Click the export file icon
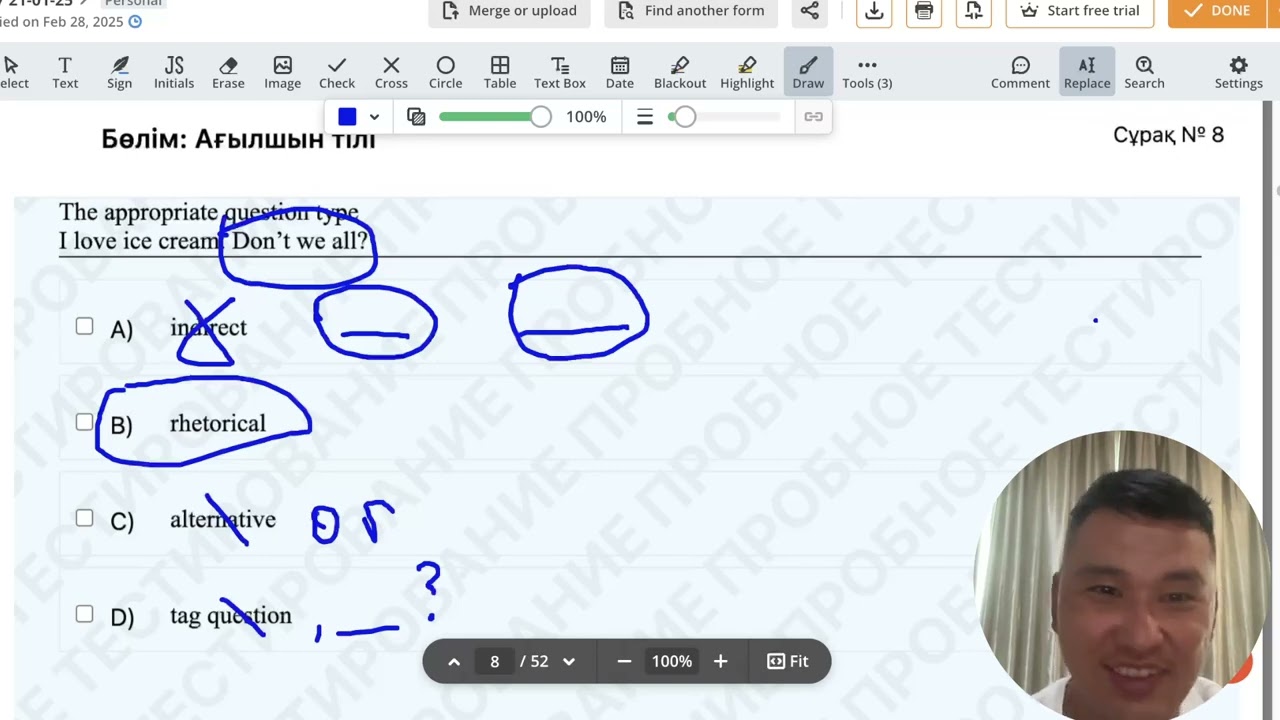1280x720 pixels. 973,11
